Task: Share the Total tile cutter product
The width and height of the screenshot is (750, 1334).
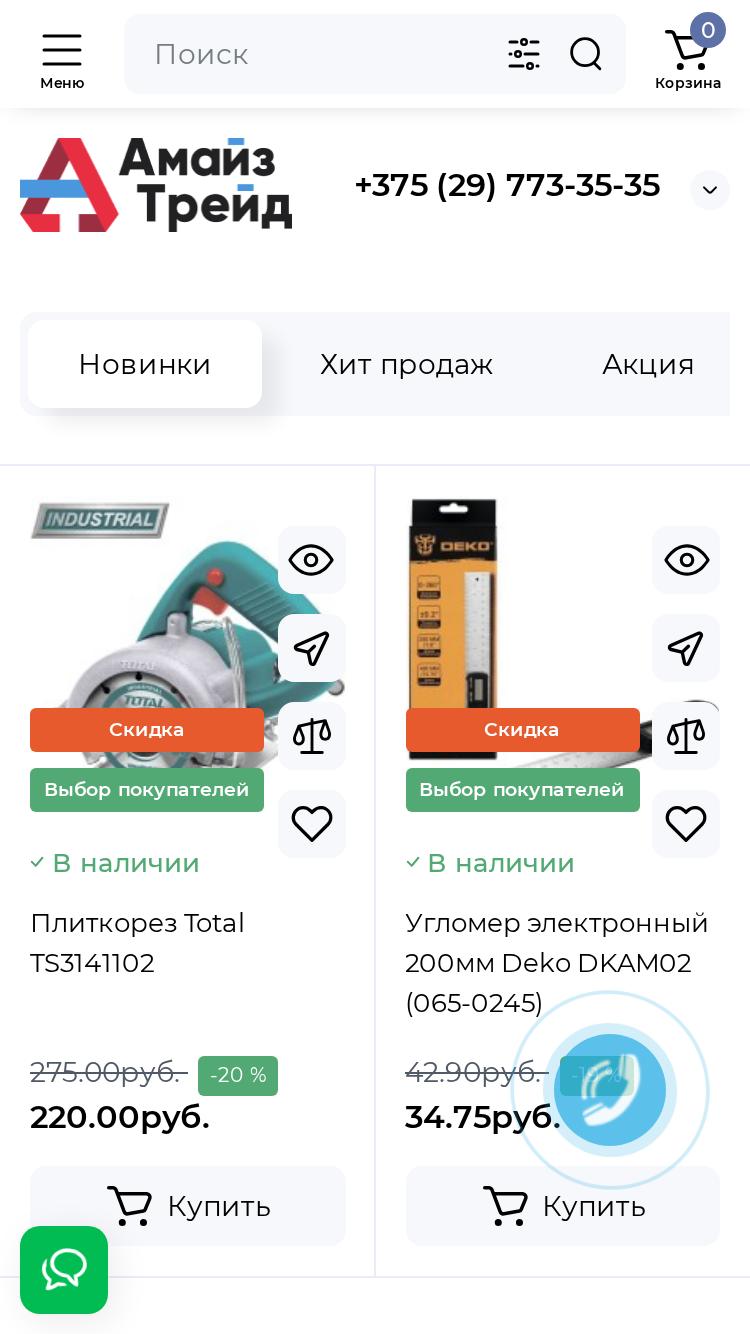Action: click(x=312, y=648)
